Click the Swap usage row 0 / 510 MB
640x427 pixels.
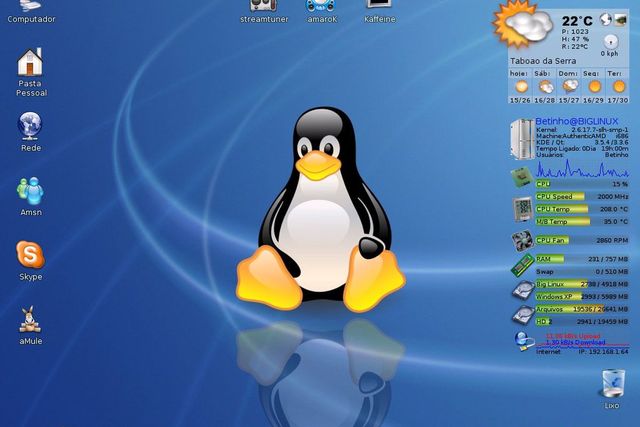click(582, 271)
